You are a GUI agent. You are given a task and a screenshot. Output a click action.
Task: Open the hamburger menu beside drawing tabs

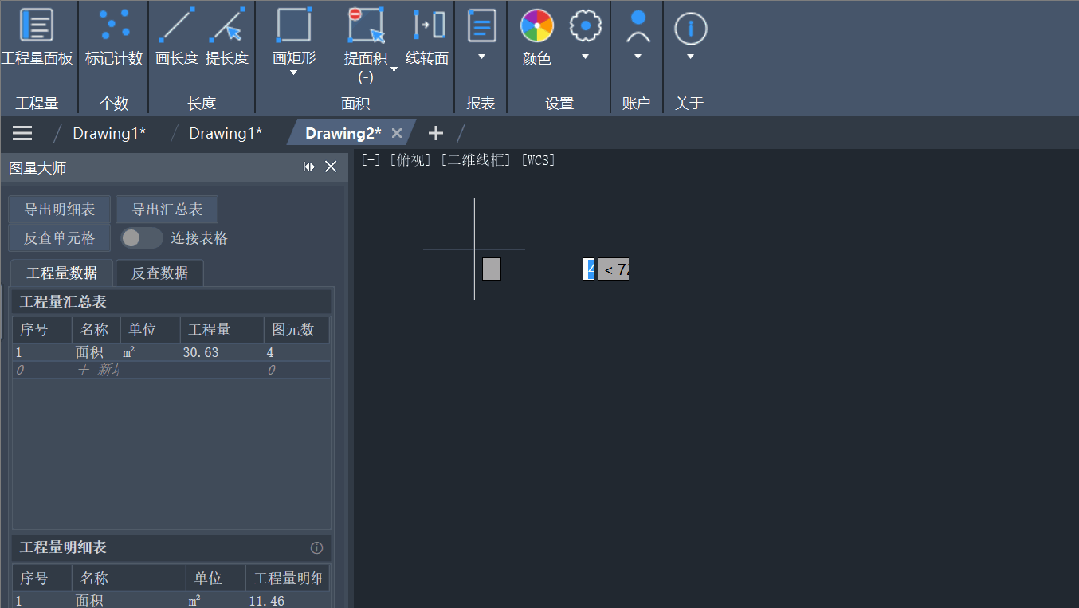point(23,133)
